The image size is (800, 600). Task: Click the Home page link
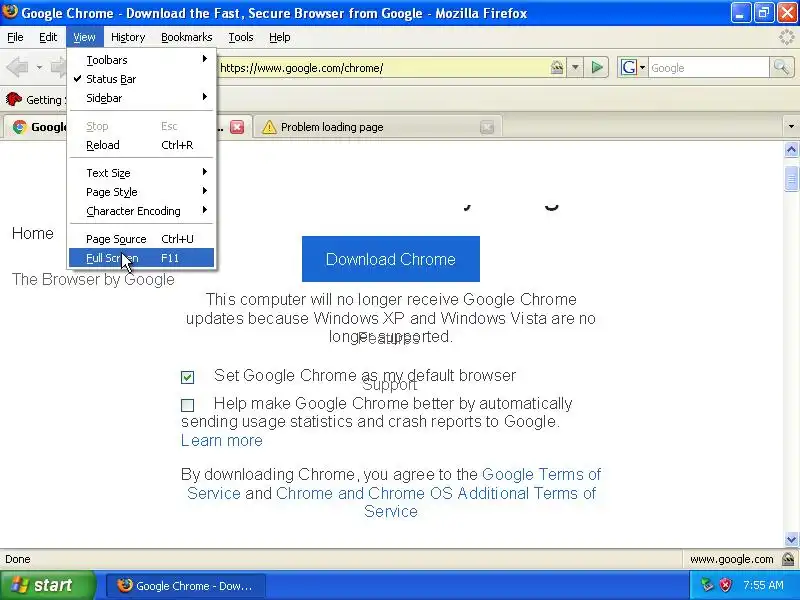click(x=33, y=233)
